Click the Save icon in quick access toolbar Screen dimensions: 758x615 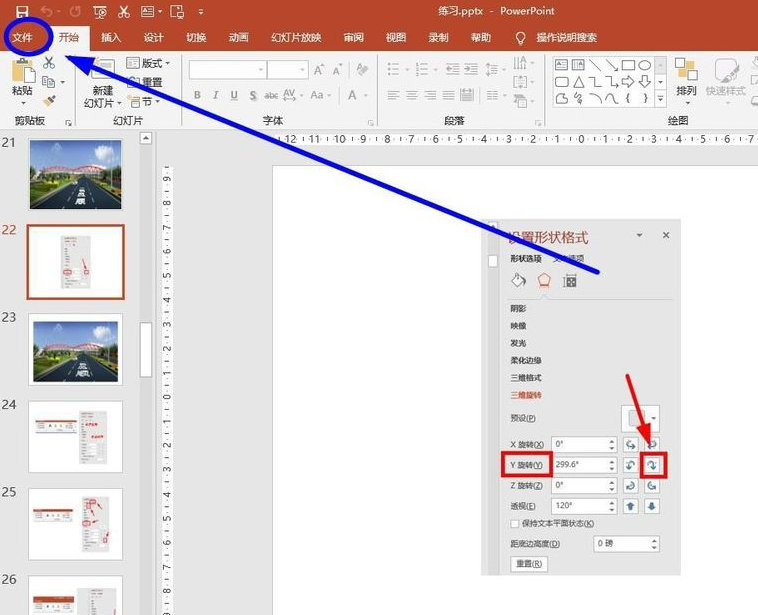(x=22, y=11)
